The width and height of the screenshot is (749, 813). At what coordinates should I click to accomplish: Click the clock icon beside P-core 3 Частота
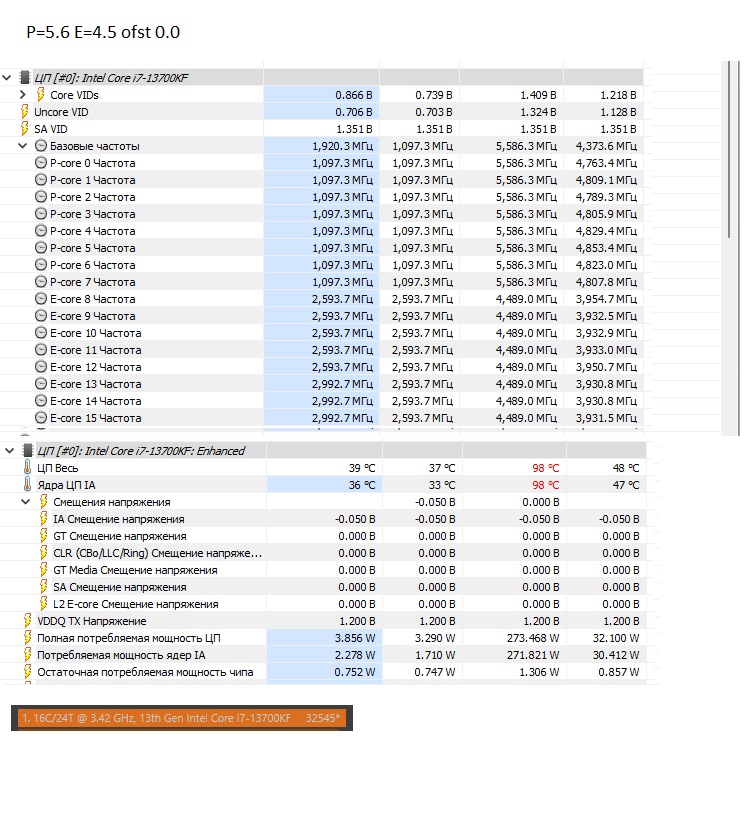[x=41, y=214]
